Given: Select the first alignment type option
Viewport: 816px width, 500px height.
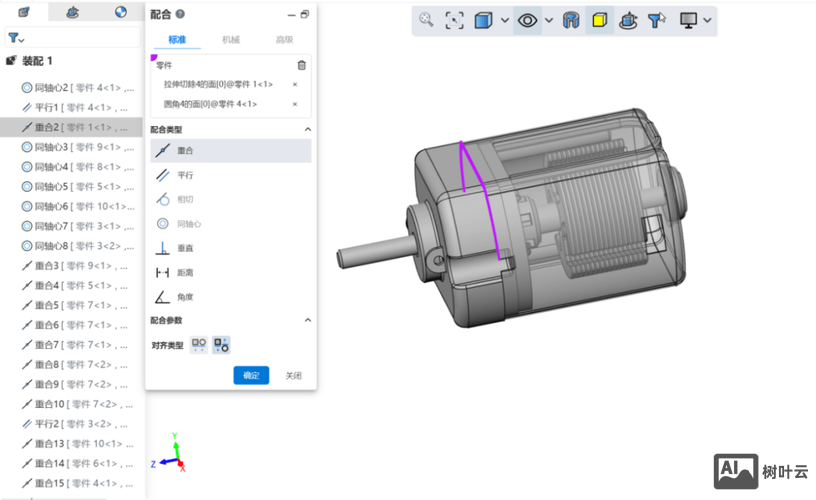Looking at the screenshot, I should 199,344.
